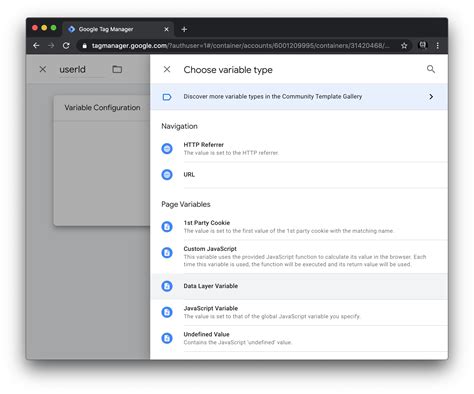
Task: Open the browser extension icon
Action: pos(422,45)
